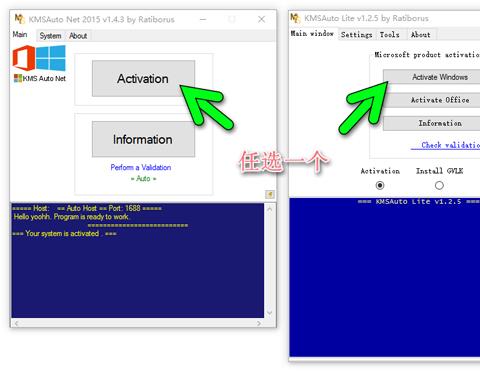Click the Perform a Validation link
Screen dimensions: 480x372
141,167
